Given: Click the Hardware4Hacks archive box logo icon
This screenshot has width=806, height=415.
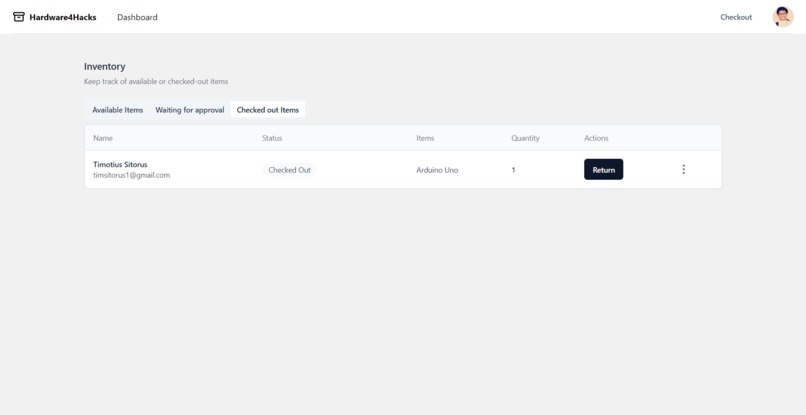Looking at the screenshot, I should (x=19, y=17).
